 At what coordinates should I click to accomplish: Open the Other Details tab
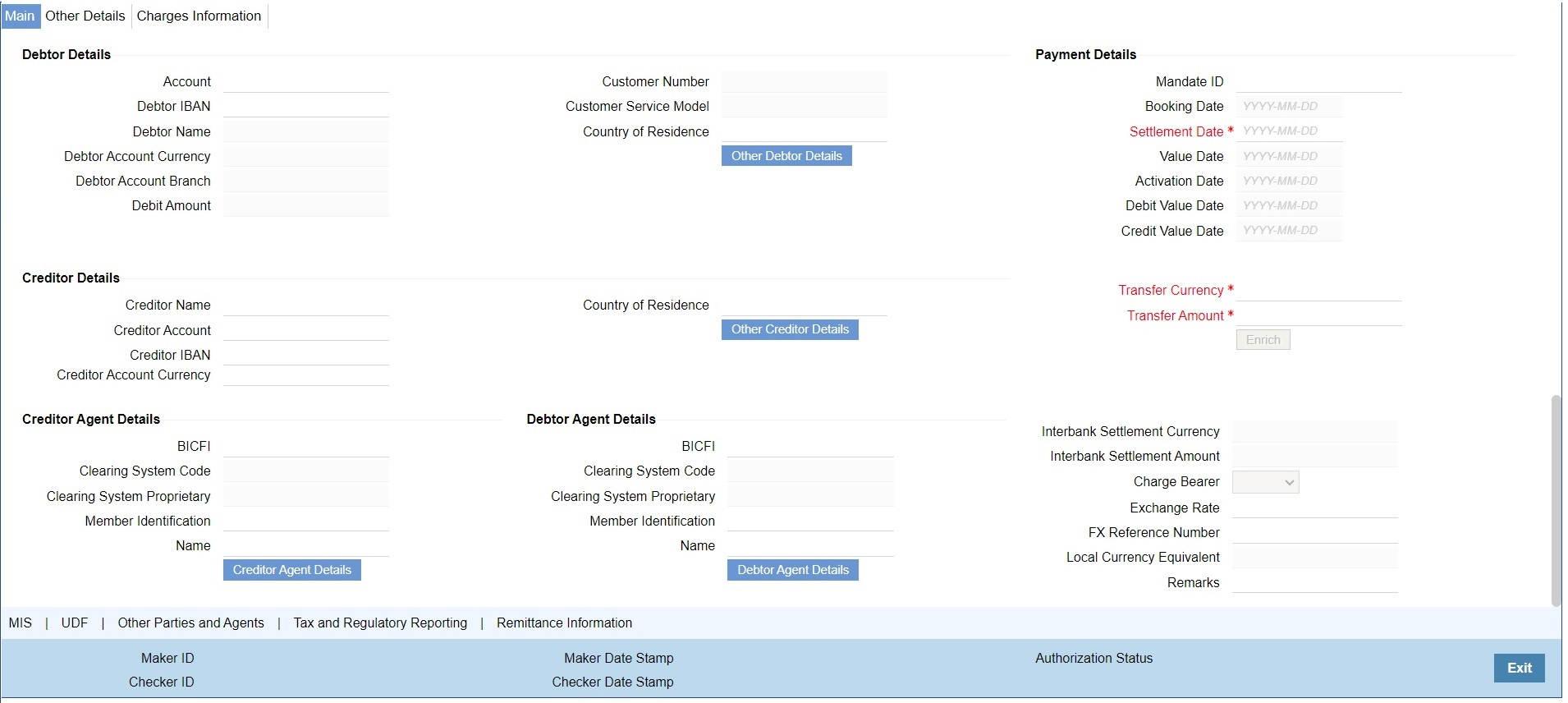(x=85, y=16)
